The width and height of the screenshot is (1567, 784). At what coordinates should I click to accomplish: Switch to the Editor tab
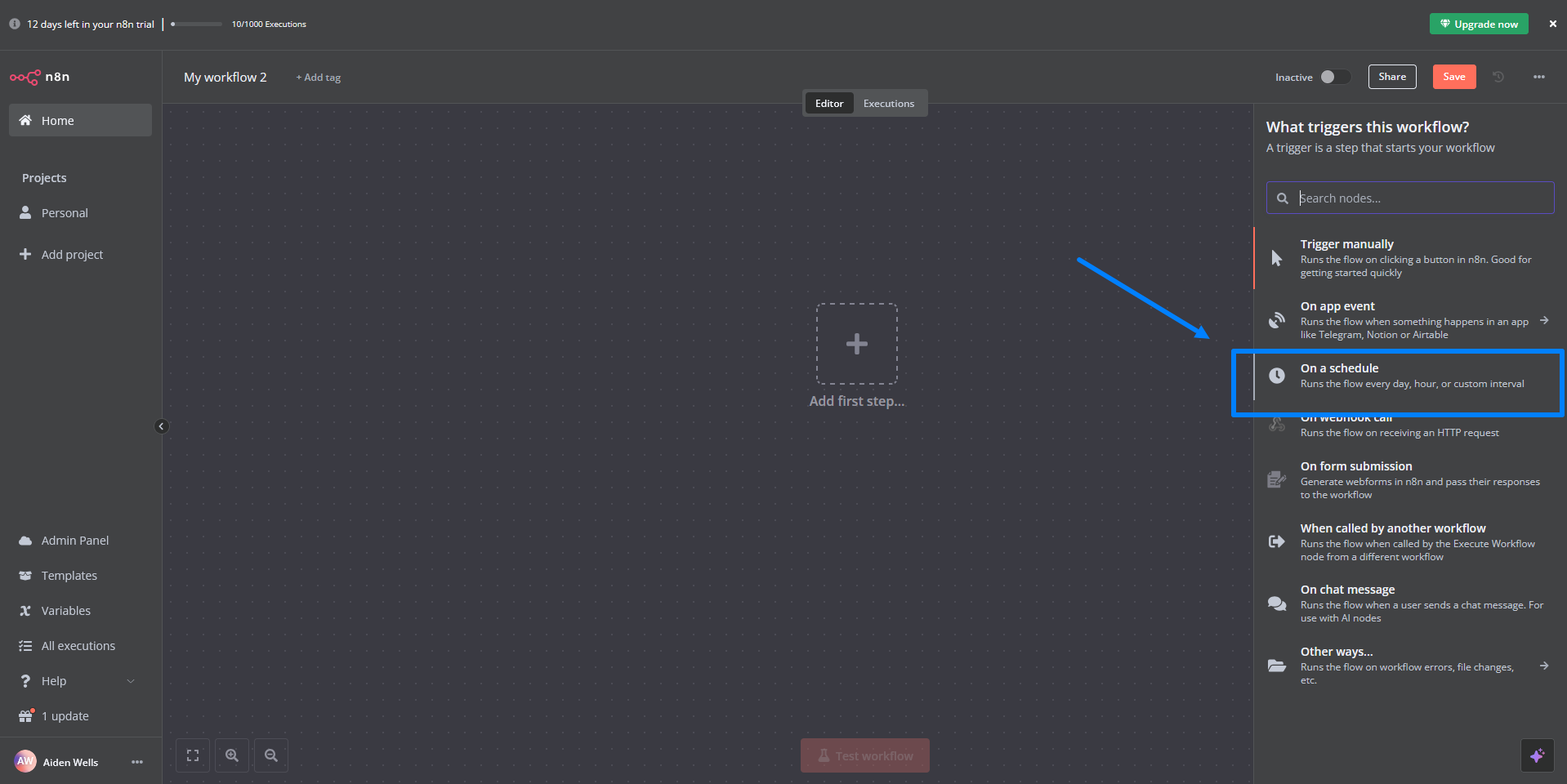pos(829,103)
